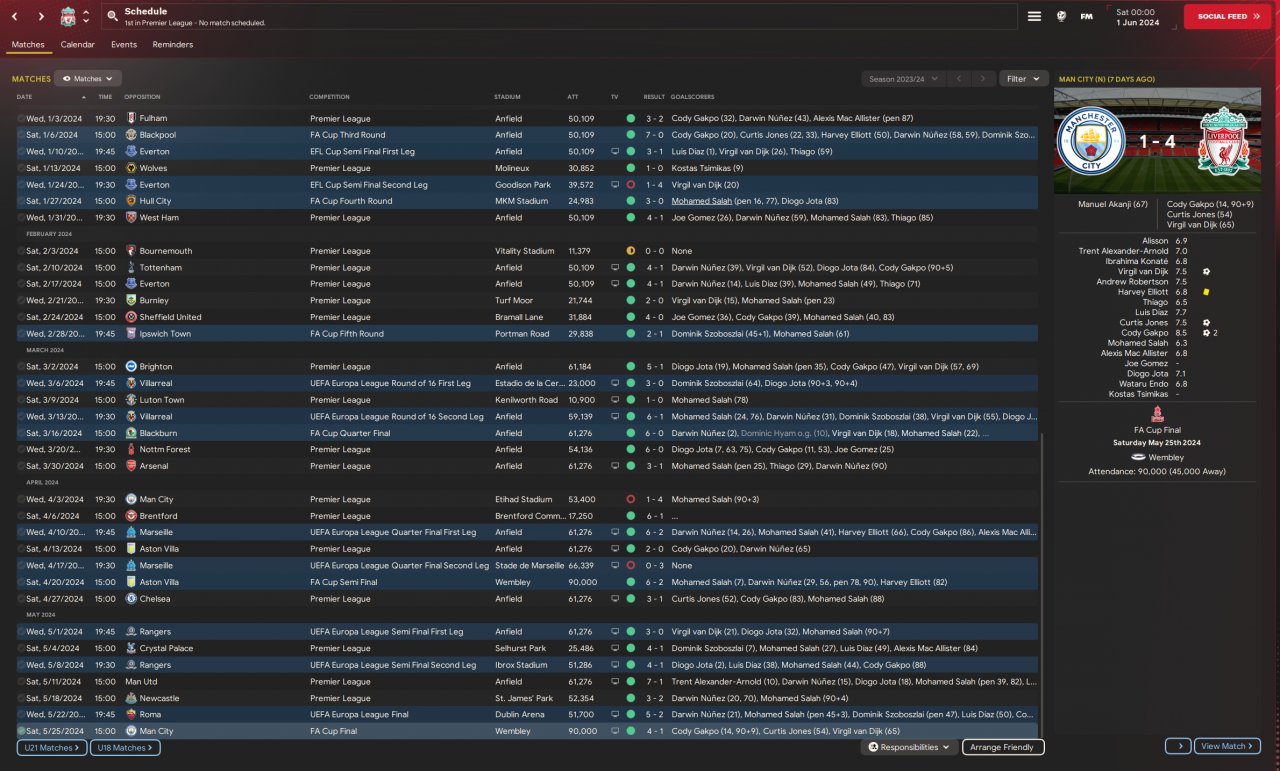The width and height of the screenshot is (1280, 771).
Task: Expand the Filter dropdown
Action: 1022,78
